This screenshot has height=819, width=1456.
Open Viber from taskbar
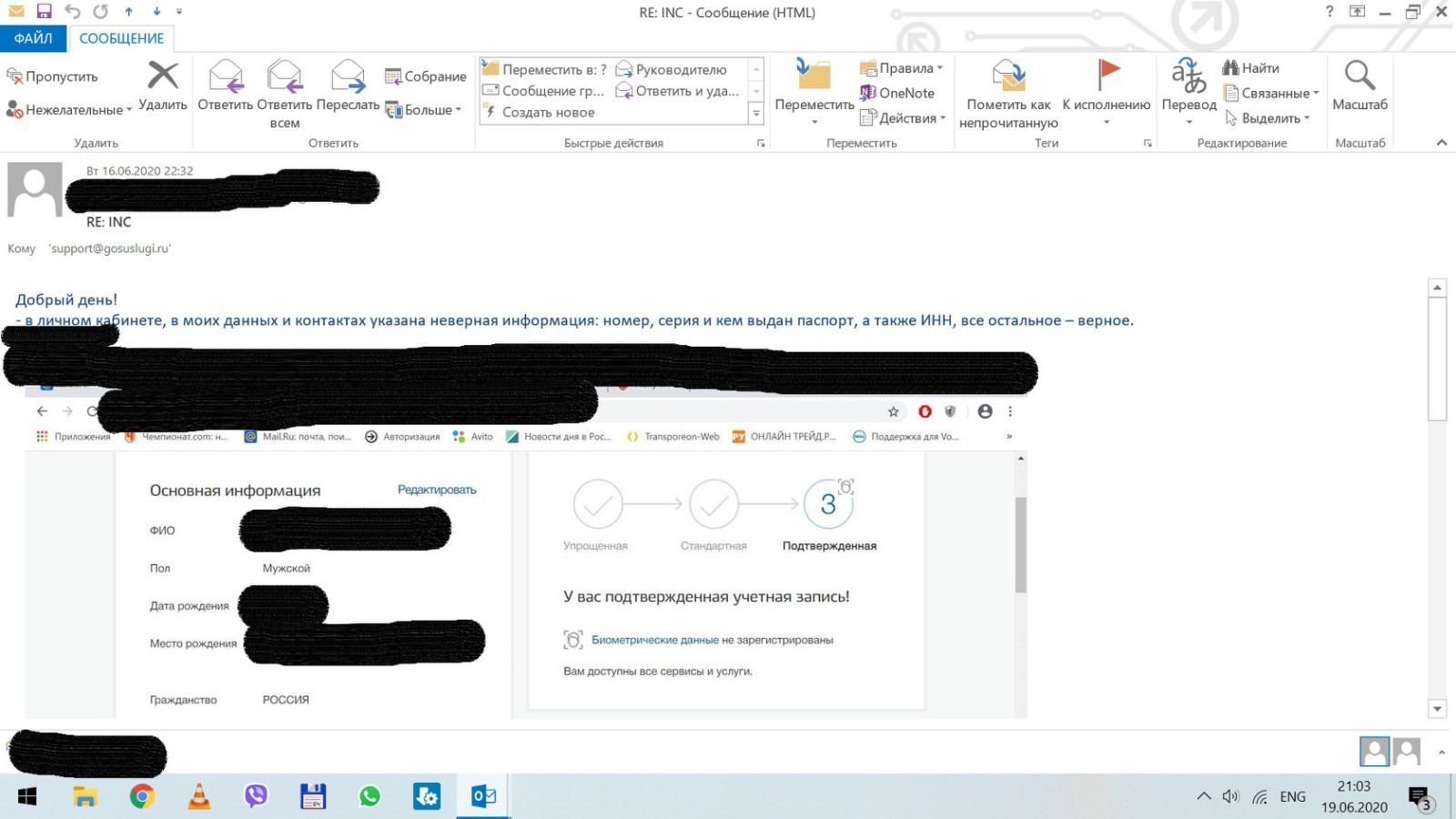tap(256, 797)
